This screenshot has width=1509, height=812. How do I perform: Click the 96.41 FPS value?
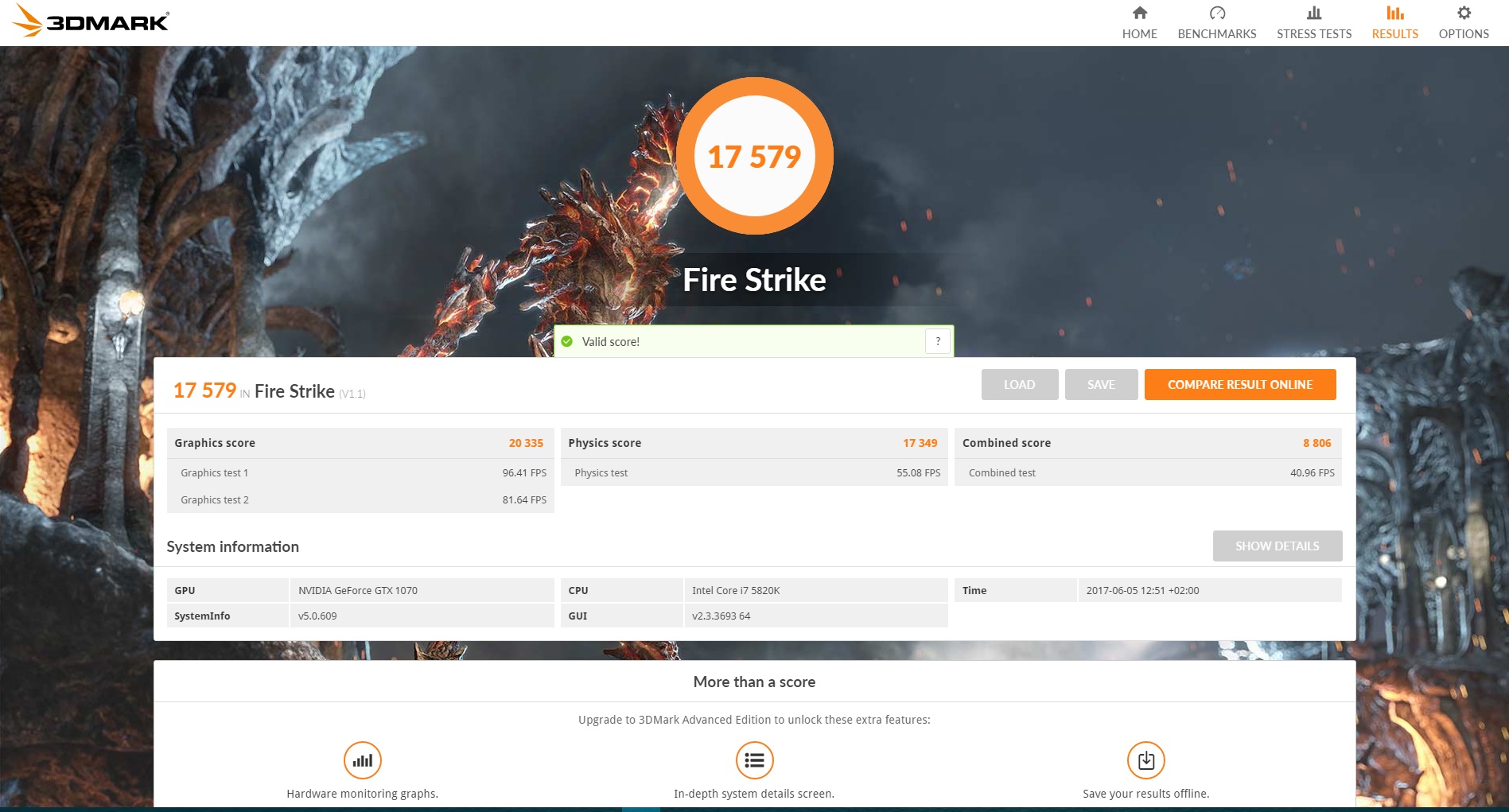click(x=524, y=472)
